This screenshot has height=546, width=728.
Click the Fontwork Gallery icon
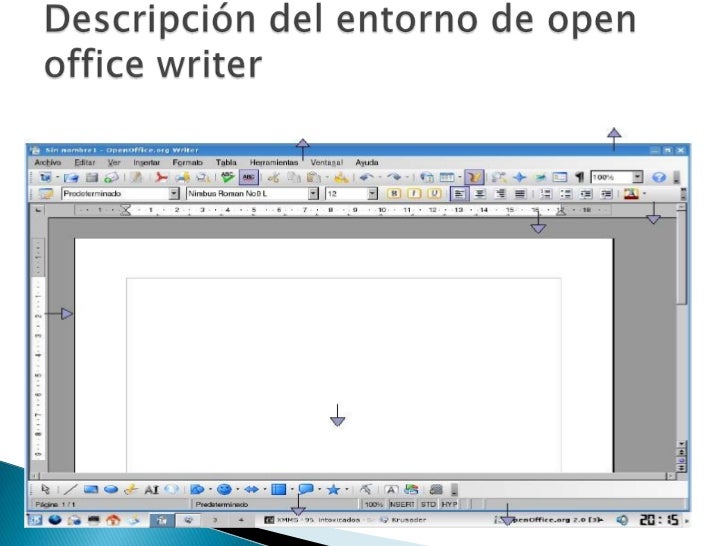[x=391, y=489]
